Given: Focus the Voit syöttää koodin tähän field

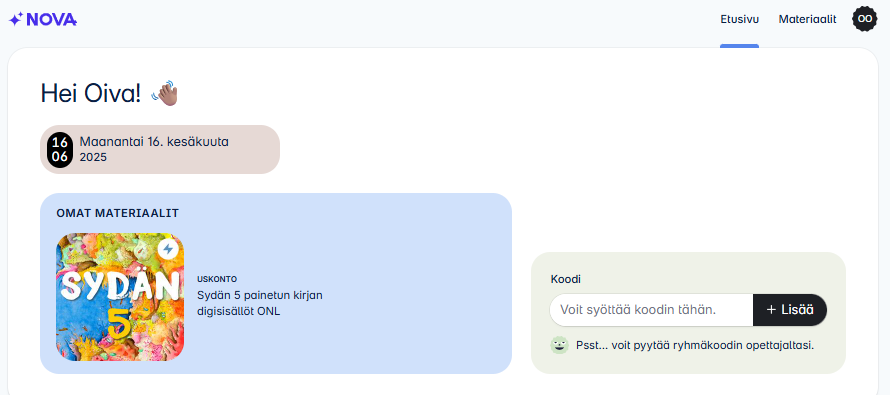Looking at the screenshot, I should 651,310.
